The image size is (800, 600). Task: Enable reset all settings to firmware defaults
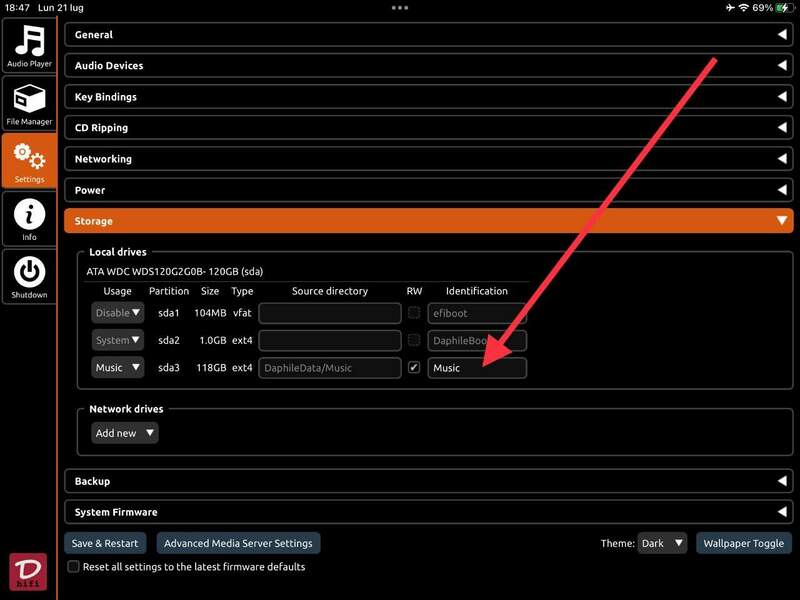[x=73, y=567]
